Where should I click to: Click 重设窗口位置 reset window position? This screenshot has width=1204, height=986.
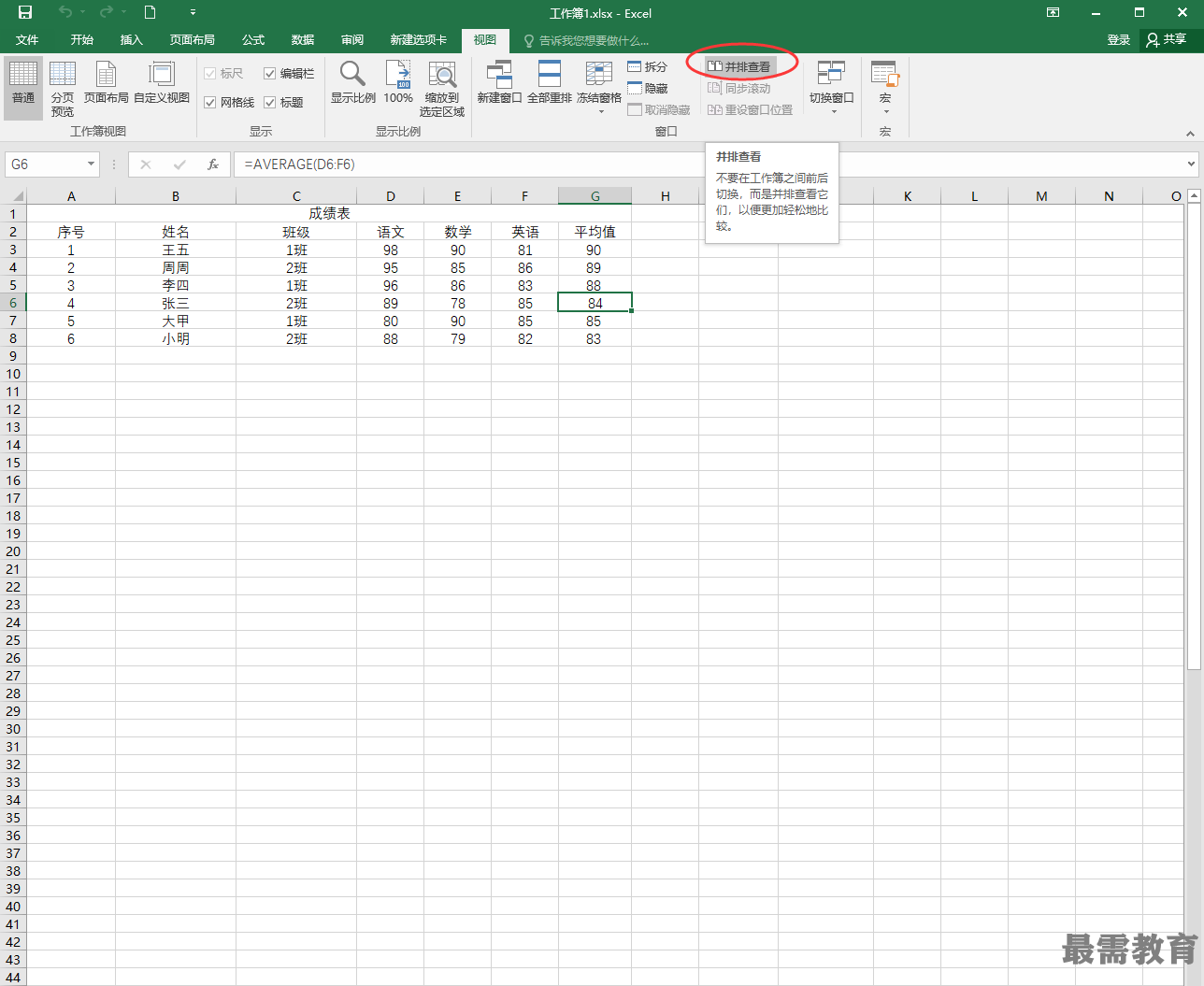click(751, 109)
